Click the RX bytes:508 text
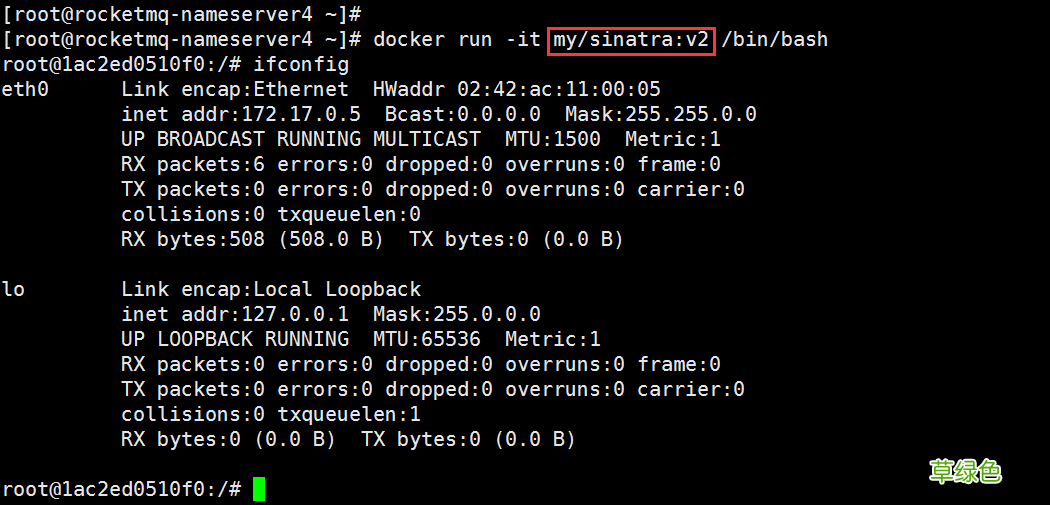 [193, 240]
